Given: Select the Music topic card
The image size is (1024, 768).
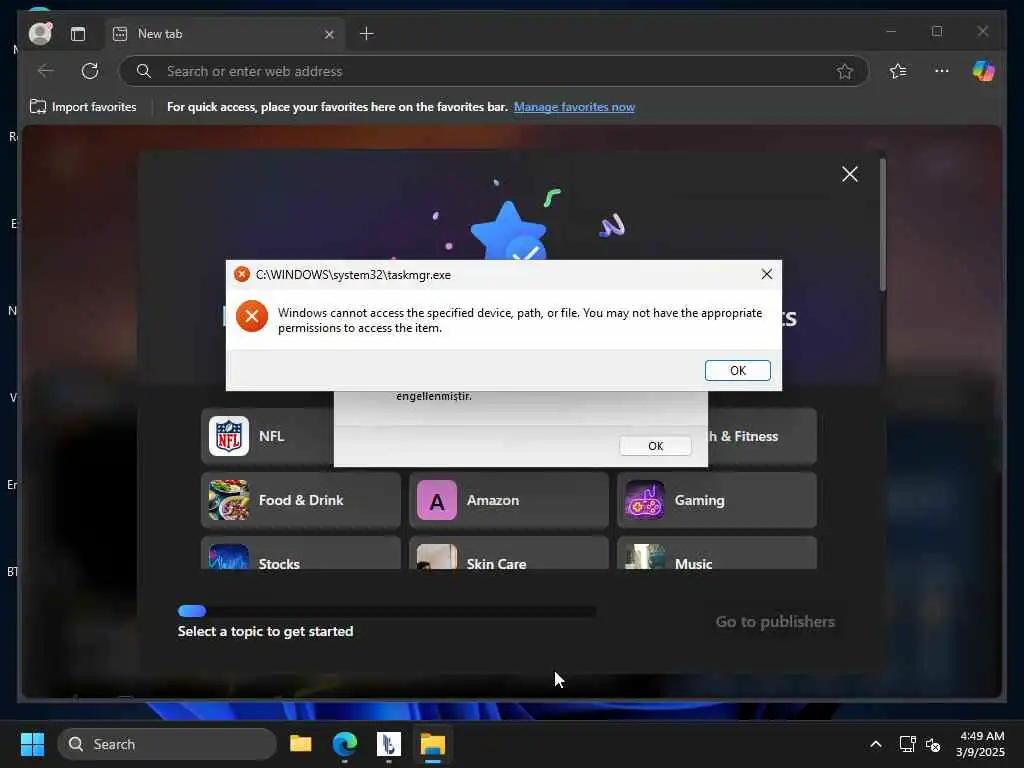Looking at the screenshot, I should [x=716, y=553].
